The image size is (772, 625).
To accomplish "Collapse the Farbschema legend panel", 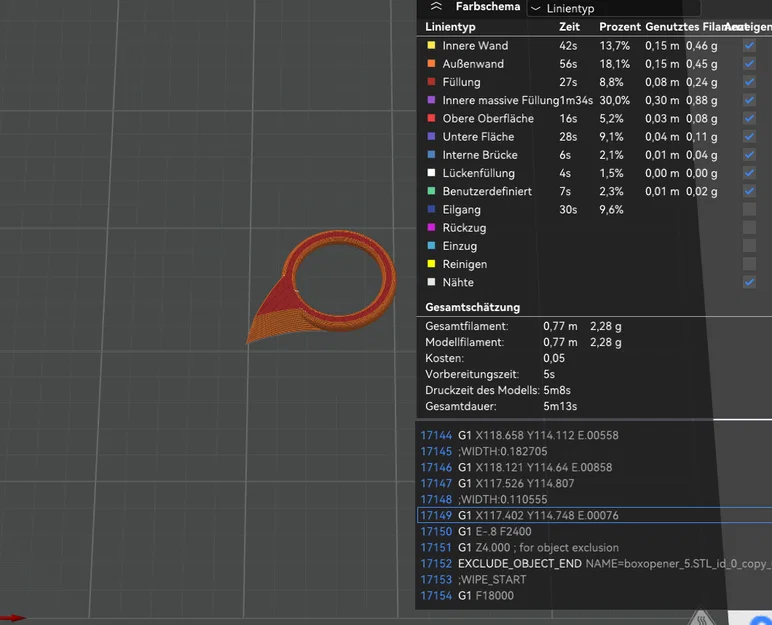I will tap(436, 6).
